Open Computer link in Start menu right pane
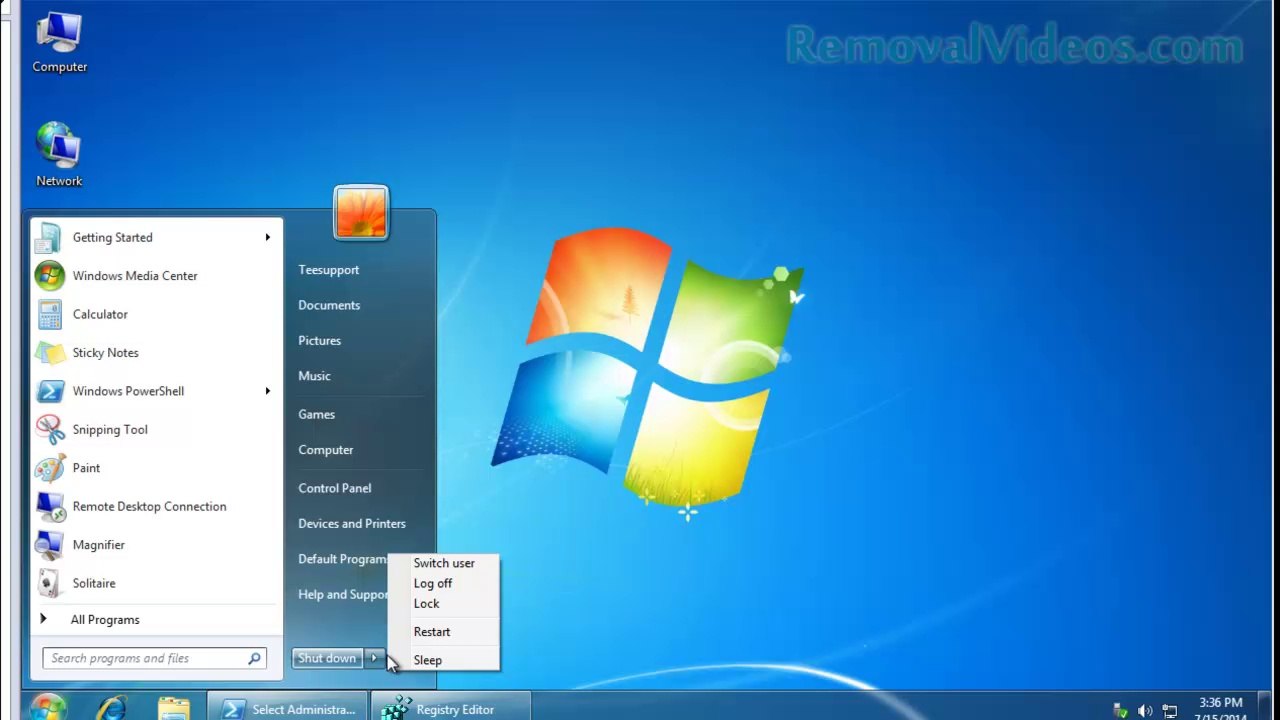 326,450
